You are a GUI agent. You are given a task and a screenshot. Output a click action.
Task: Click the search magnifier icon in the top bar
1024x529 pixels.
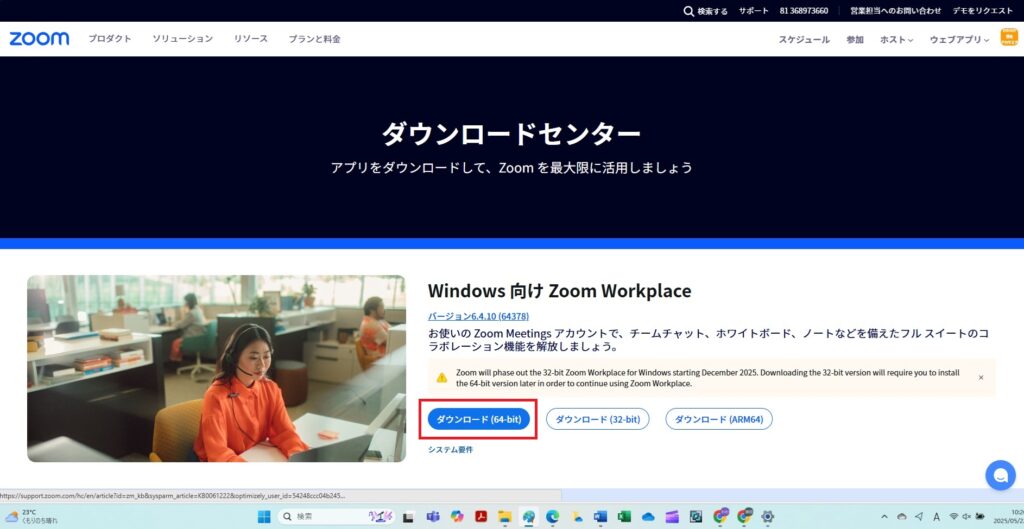688,11
